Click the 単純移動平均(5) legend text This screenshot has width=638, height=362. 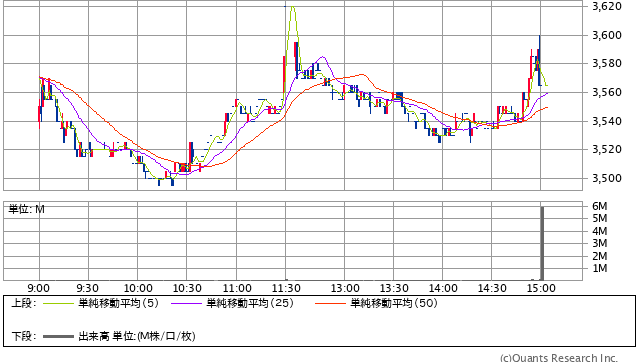pyautogui.click(x=118, y=303)
